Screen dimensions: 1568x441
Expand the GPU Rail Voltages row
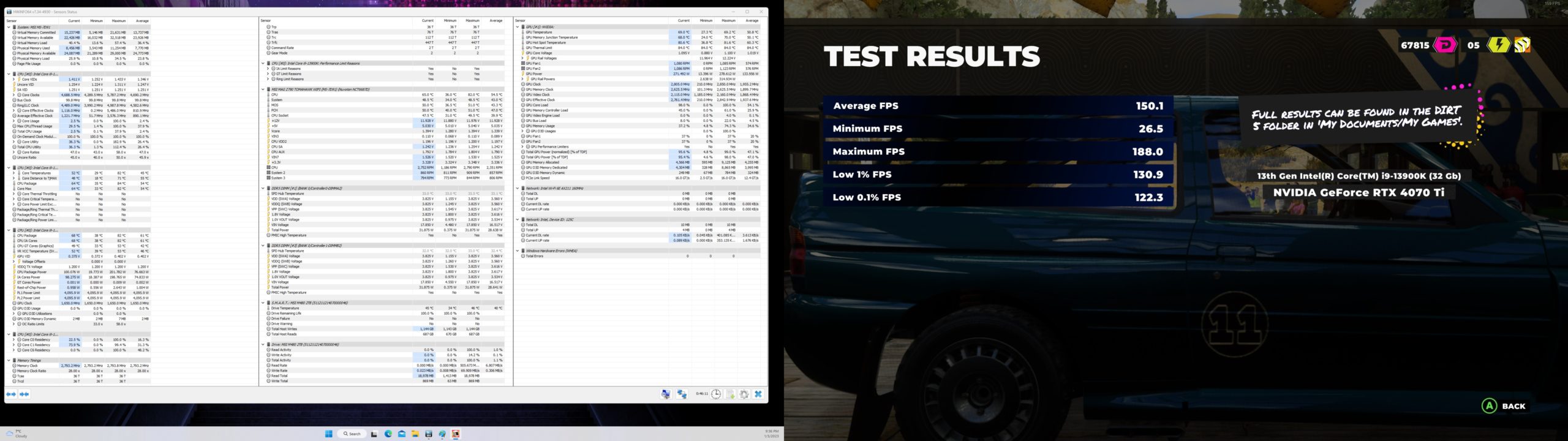522,58
